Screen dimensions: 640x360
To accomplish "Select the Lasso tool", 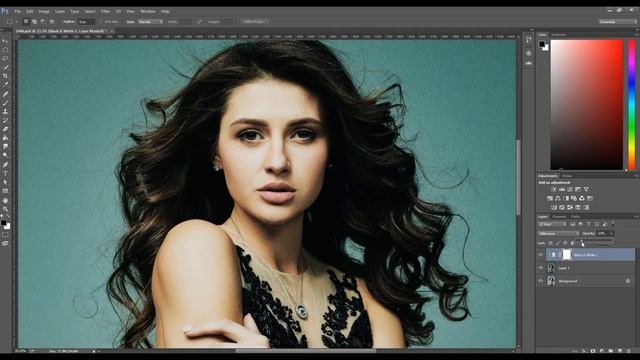I will coord(5,58).
